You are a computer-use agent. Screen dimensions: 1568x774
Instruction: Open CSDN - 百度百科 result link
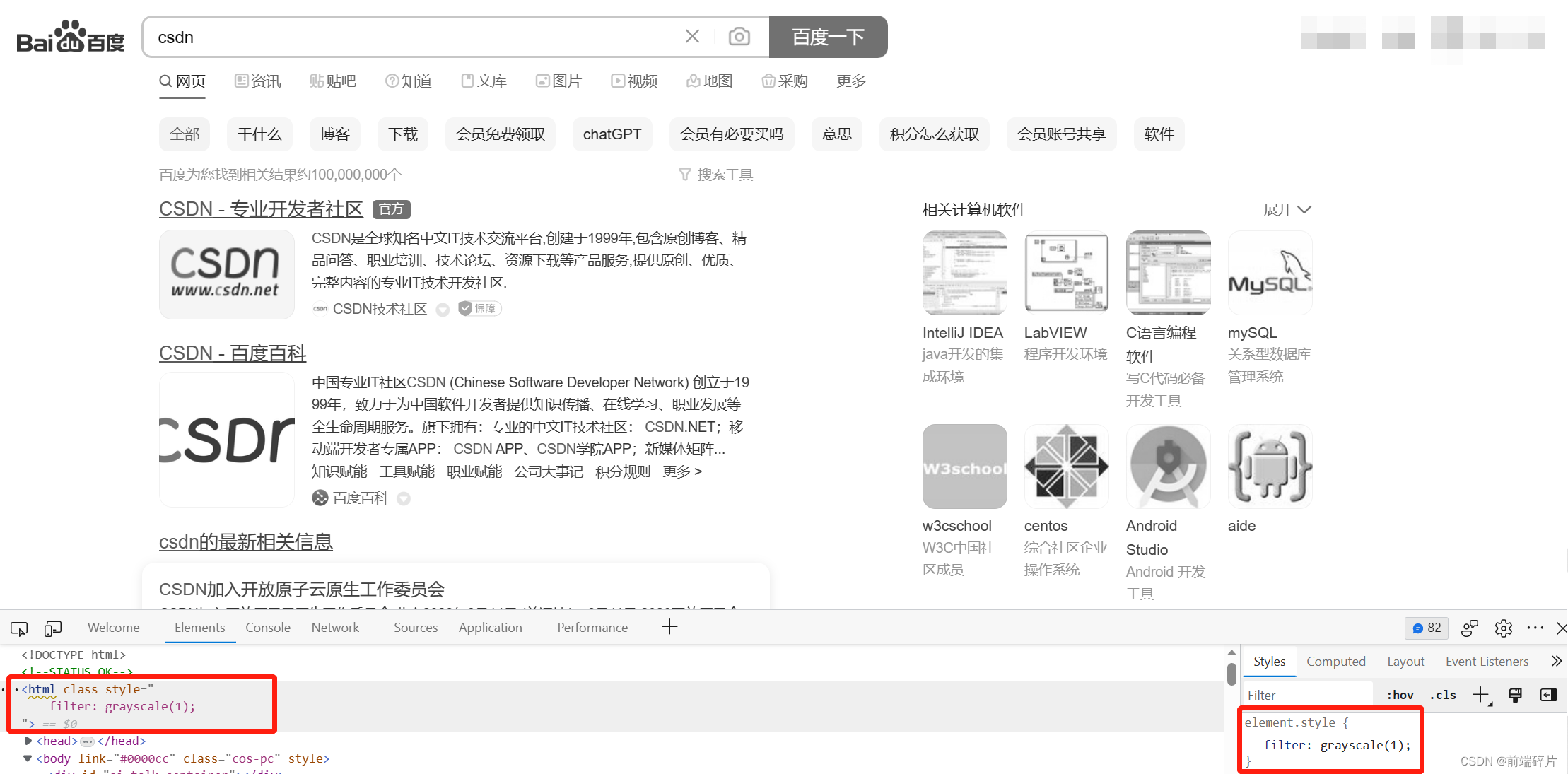coord(233,353)
